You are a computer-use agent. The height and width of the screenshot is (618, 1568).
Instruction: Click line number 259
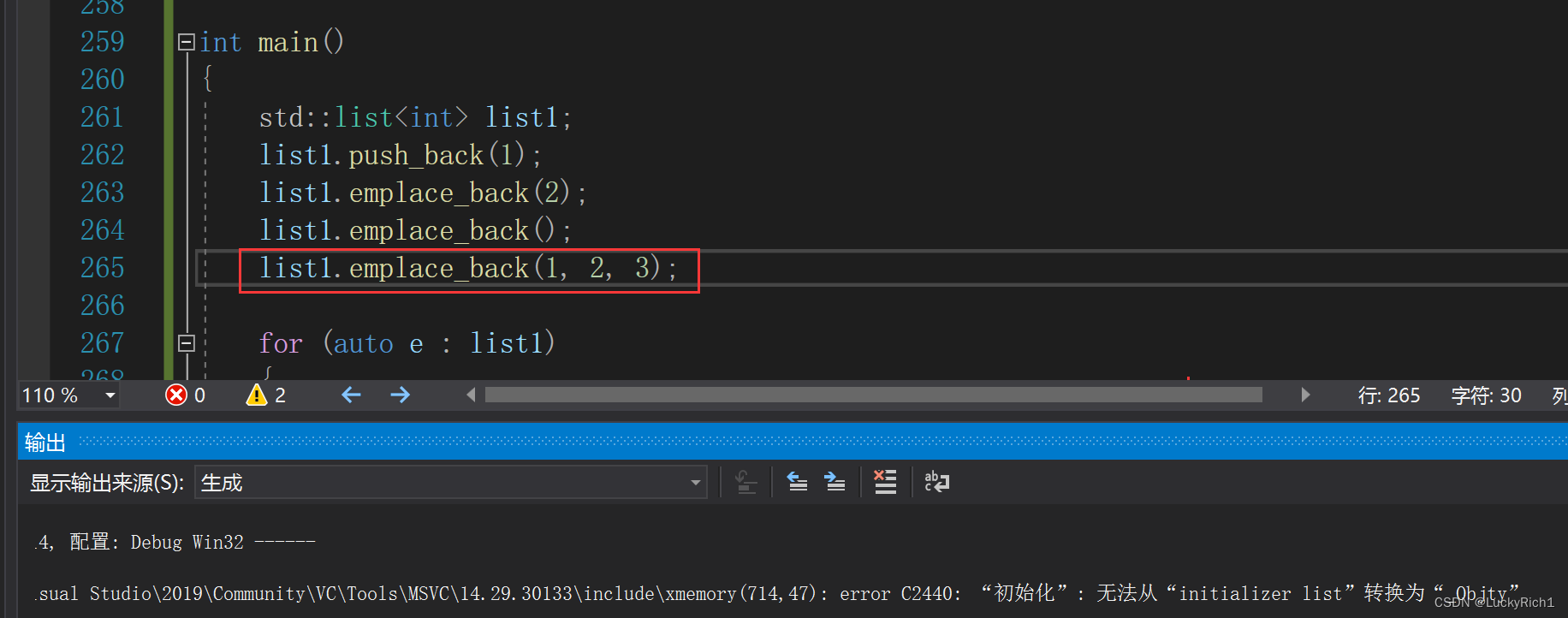pyautogui.click(x=103, y=42)
